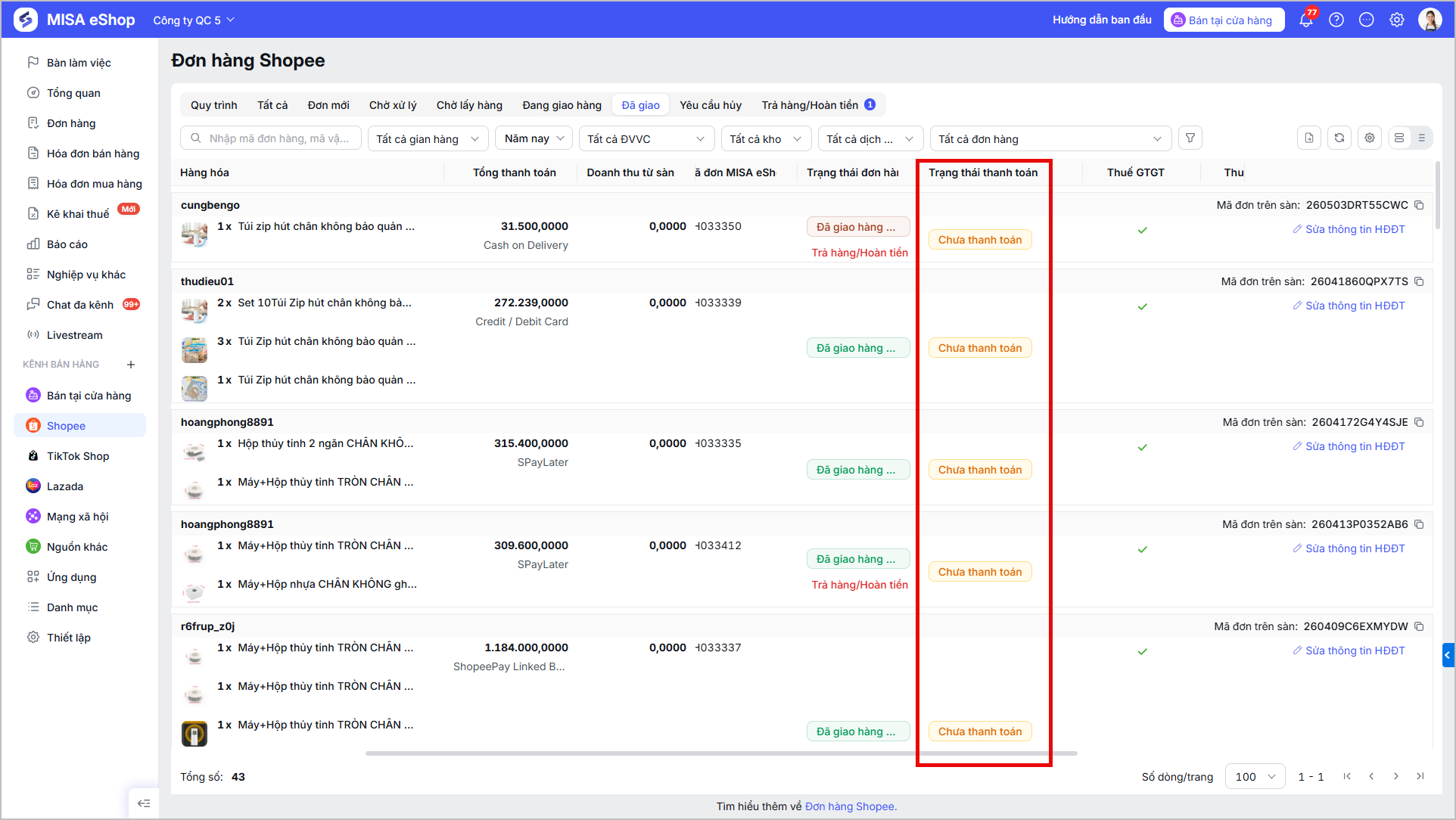Open the blue side panel arrow tab
The height and width of the screenshot is (820, 1456).
pos(1448,655)
